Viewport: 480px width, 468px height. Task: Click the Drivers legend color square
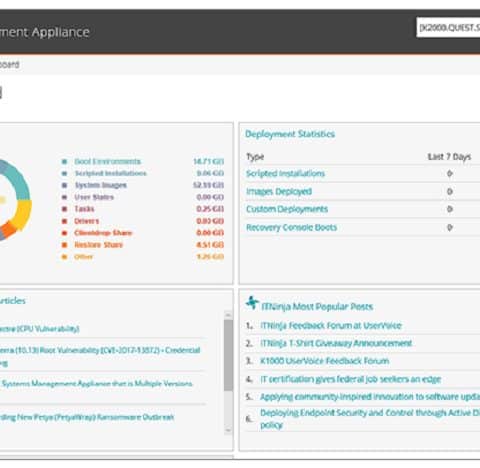point(64,221)
